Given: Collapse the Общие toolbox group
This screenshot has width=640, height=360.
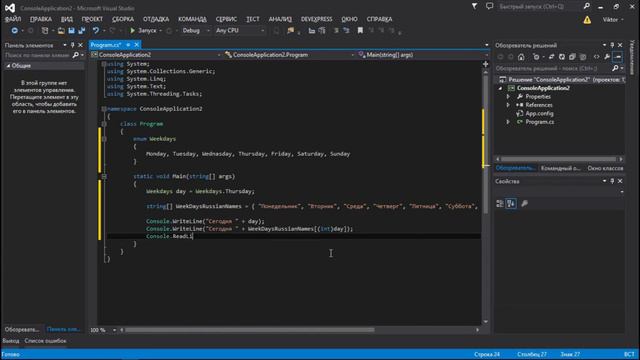Looking at the screenshot, I should click(x=8, y=66).
